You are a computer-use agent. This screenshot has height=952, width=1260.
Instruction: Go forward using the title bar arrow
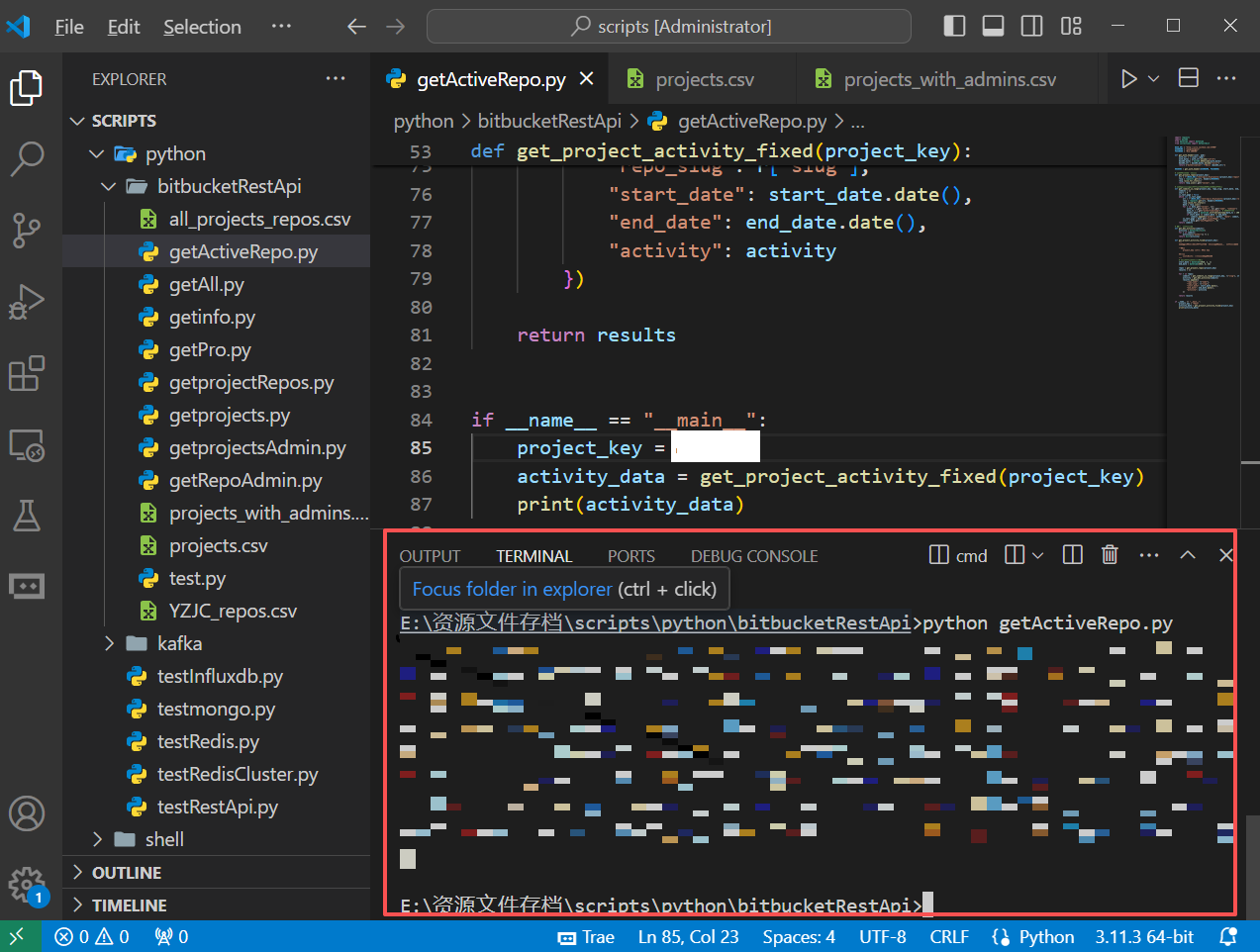(396, 27)
